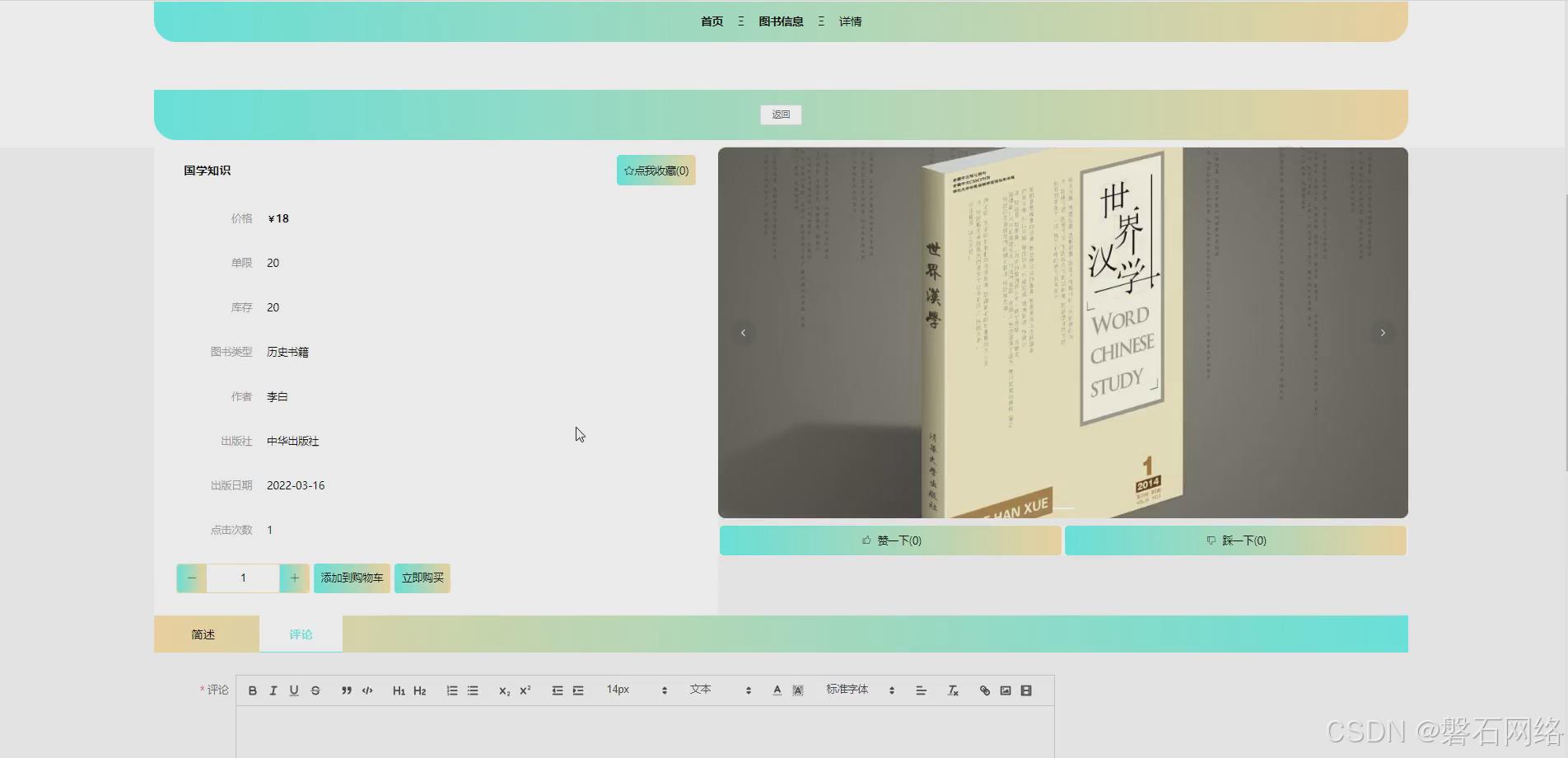Screen dimensions: 1568x758
Task: Toggle the 点我收藏 favorite star
Action: pos(656,170)
